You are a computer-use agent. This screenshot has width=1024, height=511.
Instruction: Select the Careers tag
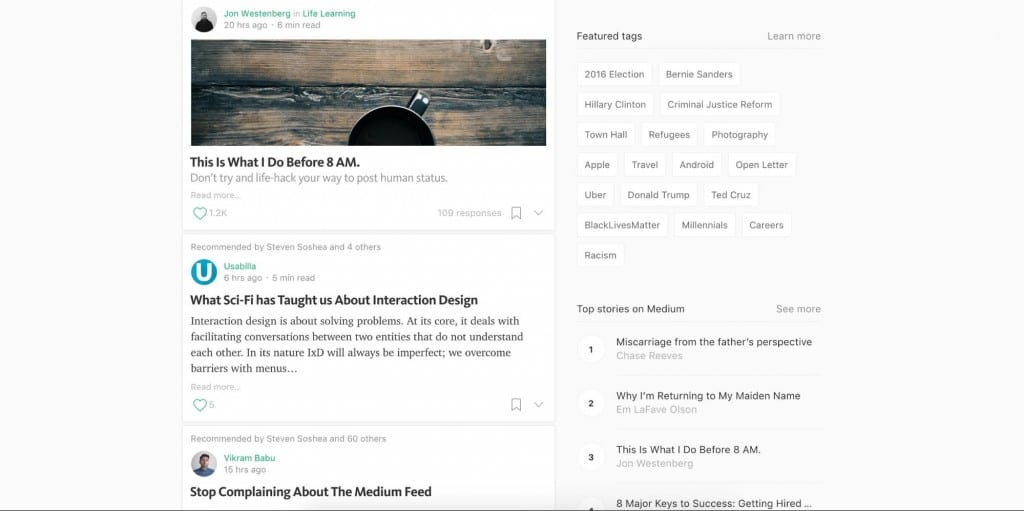pyautogui.click(x=766, y=225)
